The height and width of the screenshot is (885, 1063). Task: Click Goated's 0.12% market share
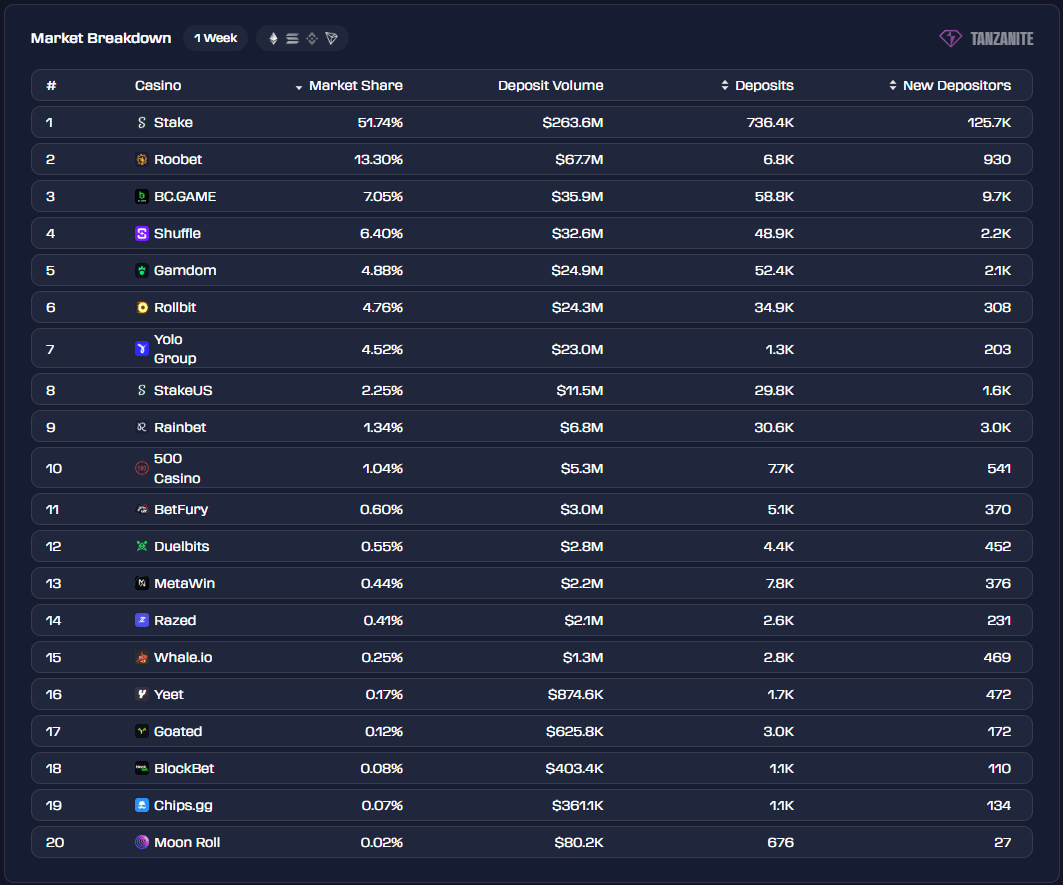[384, 731]
